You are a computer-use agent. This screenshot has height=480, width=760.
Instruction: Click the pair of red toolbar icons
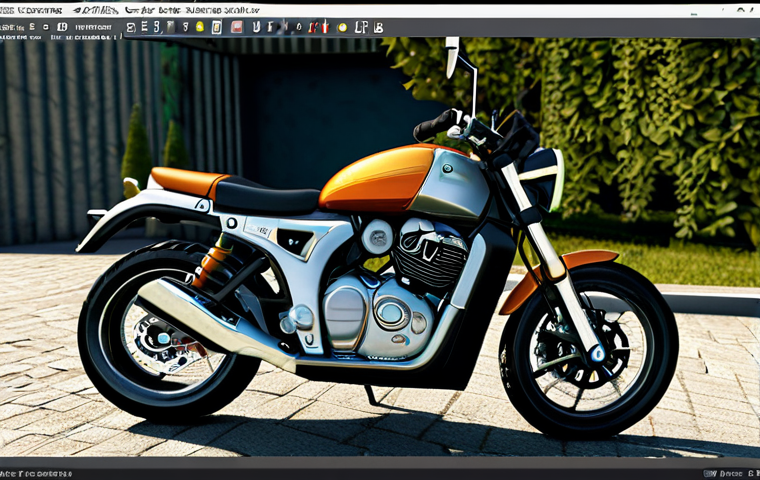coord(319,26)
